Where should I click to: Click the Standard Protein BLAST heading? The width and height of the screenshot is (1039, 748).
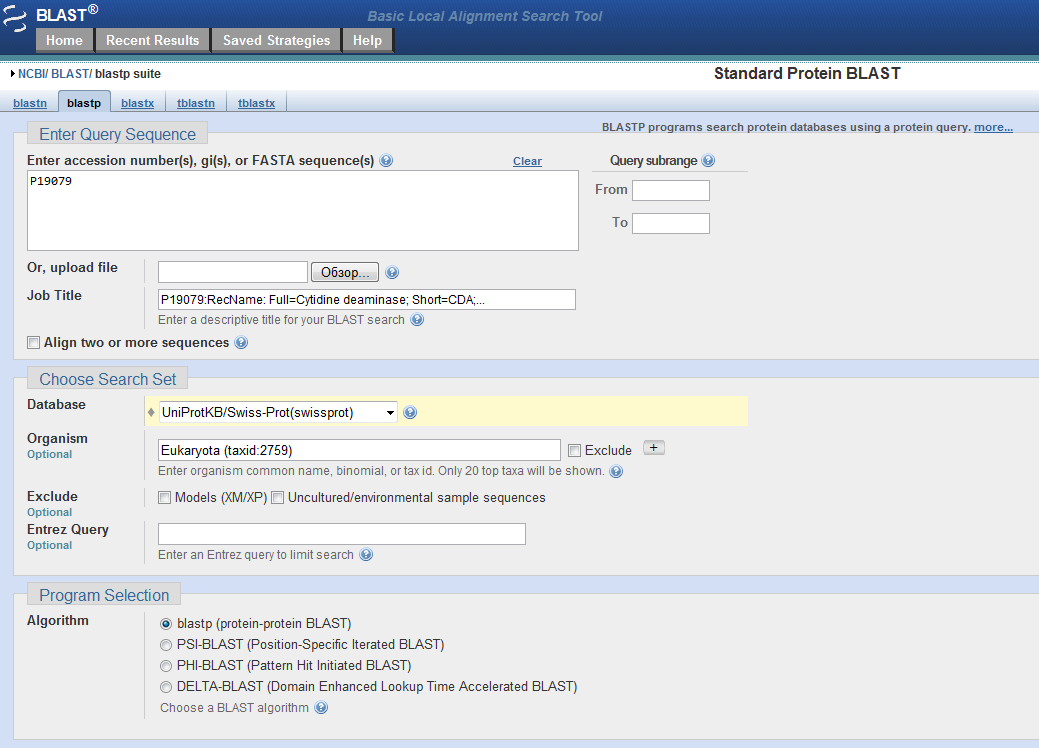(x=807, y=74)
